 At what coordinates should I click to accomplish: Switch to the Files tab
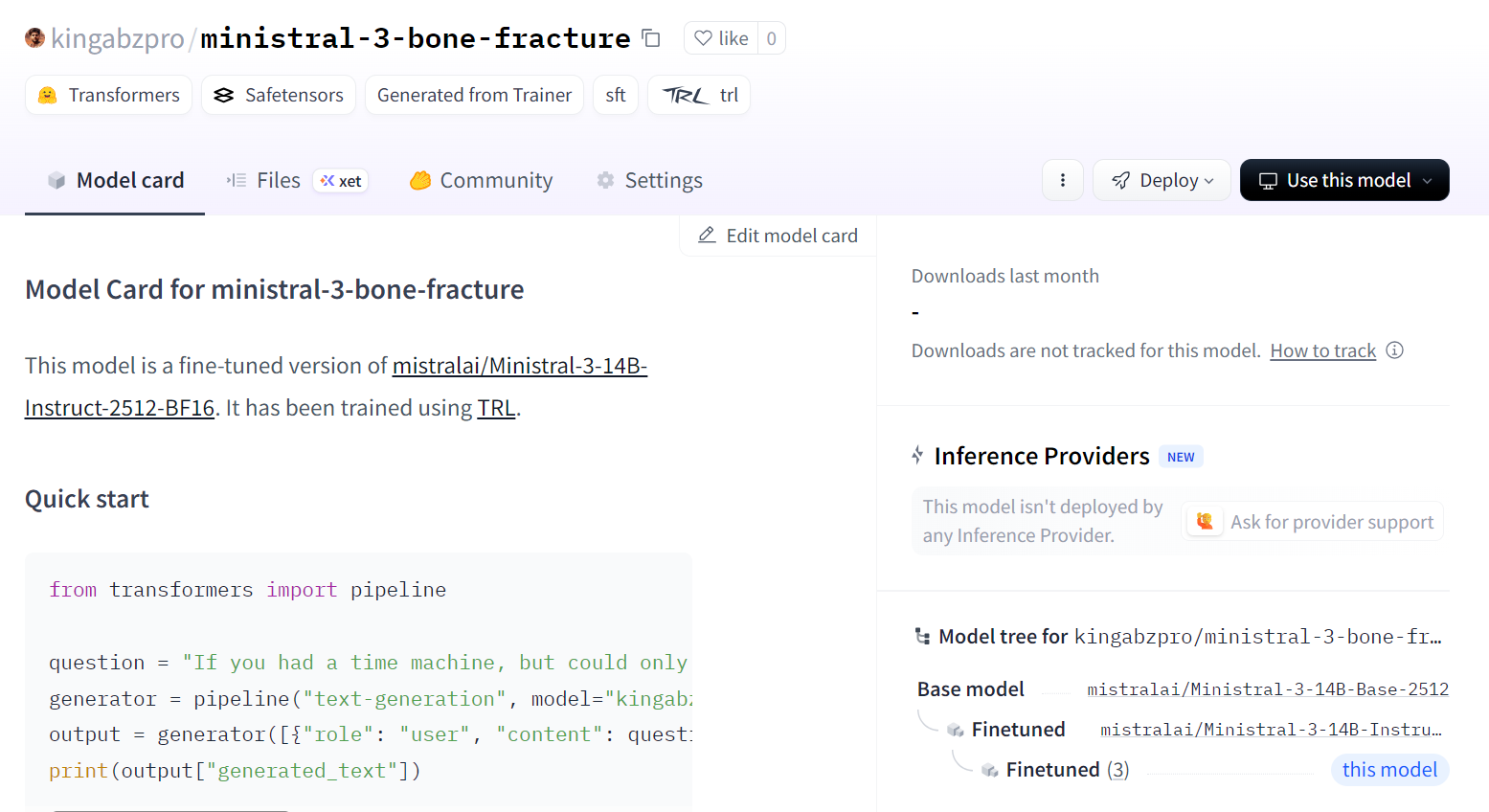tap(278, 180)
